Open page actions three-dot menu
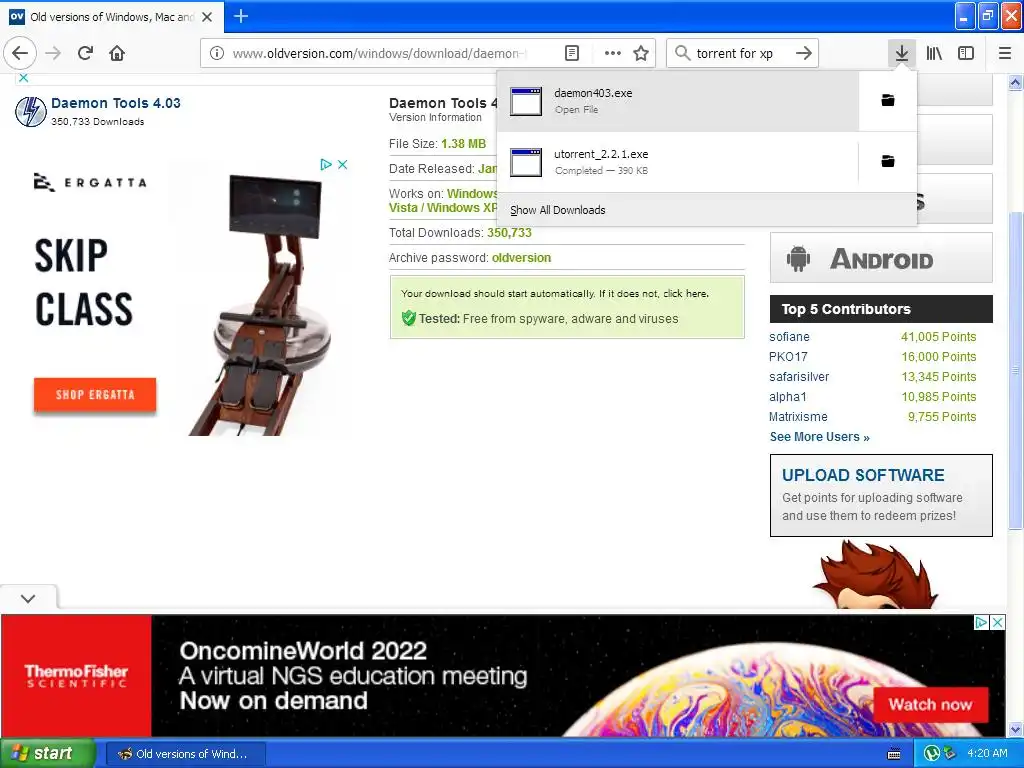This screenshot has height=768, width=1024. 613,54
